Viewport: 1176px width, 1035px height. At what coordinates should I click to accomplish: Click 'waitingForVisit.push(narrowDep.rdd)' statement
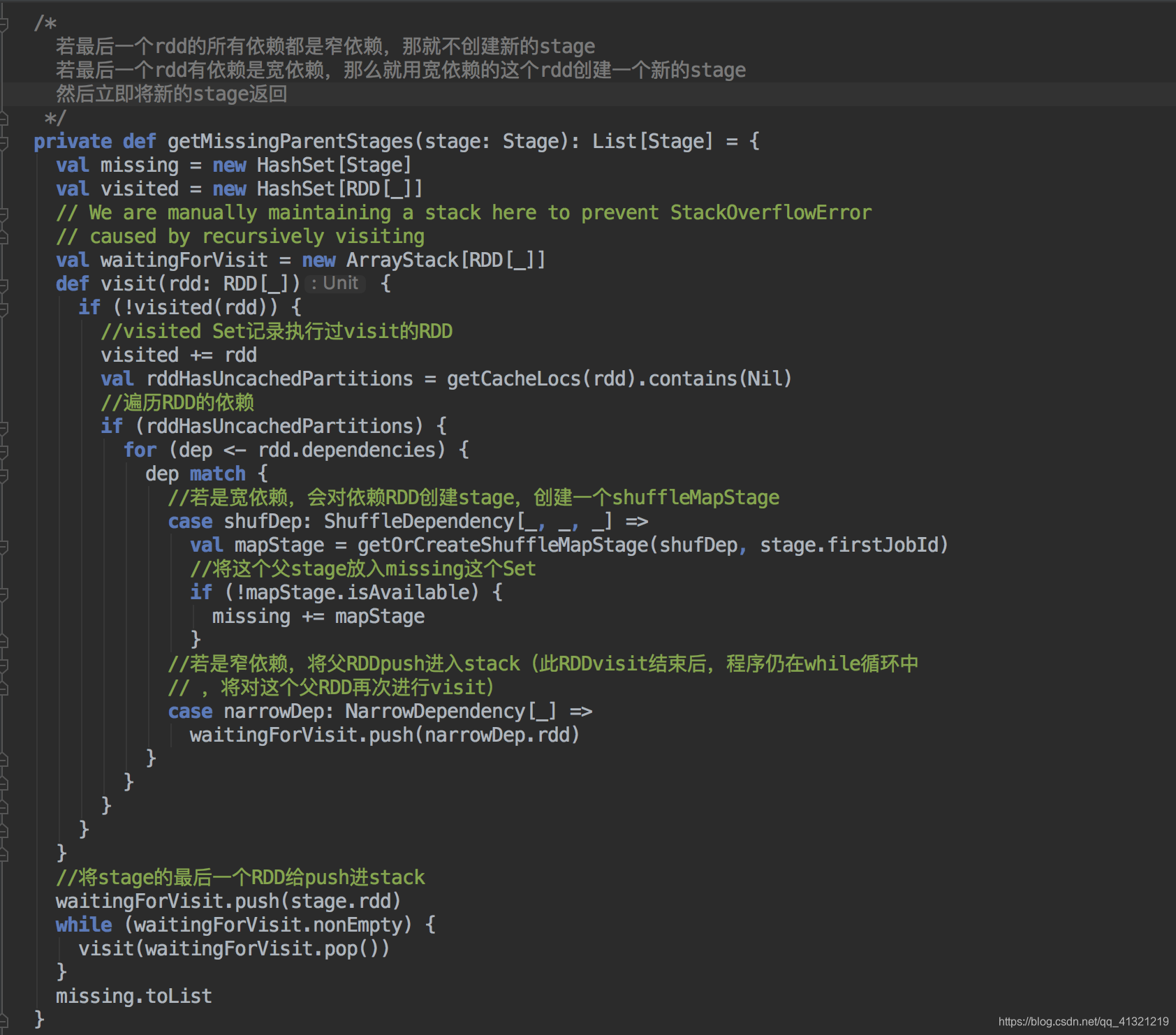tap(385, 735)
